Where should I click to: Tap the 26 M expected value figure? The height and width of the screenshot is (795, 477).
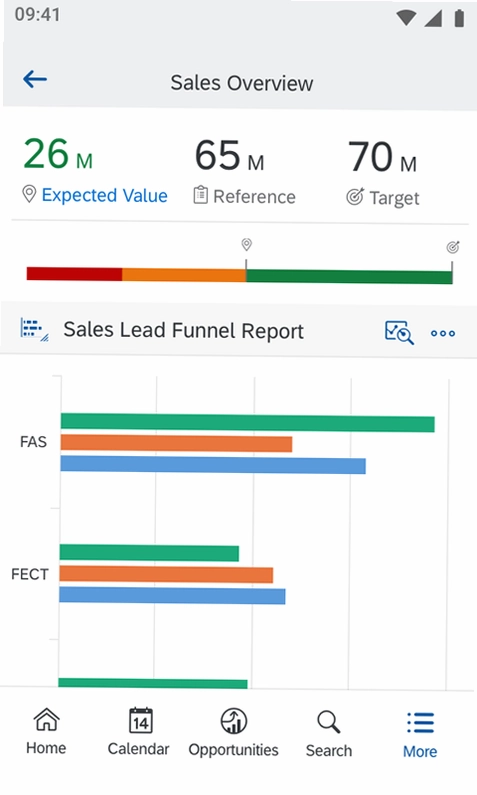pyautogui.click(x=58, y=154)
